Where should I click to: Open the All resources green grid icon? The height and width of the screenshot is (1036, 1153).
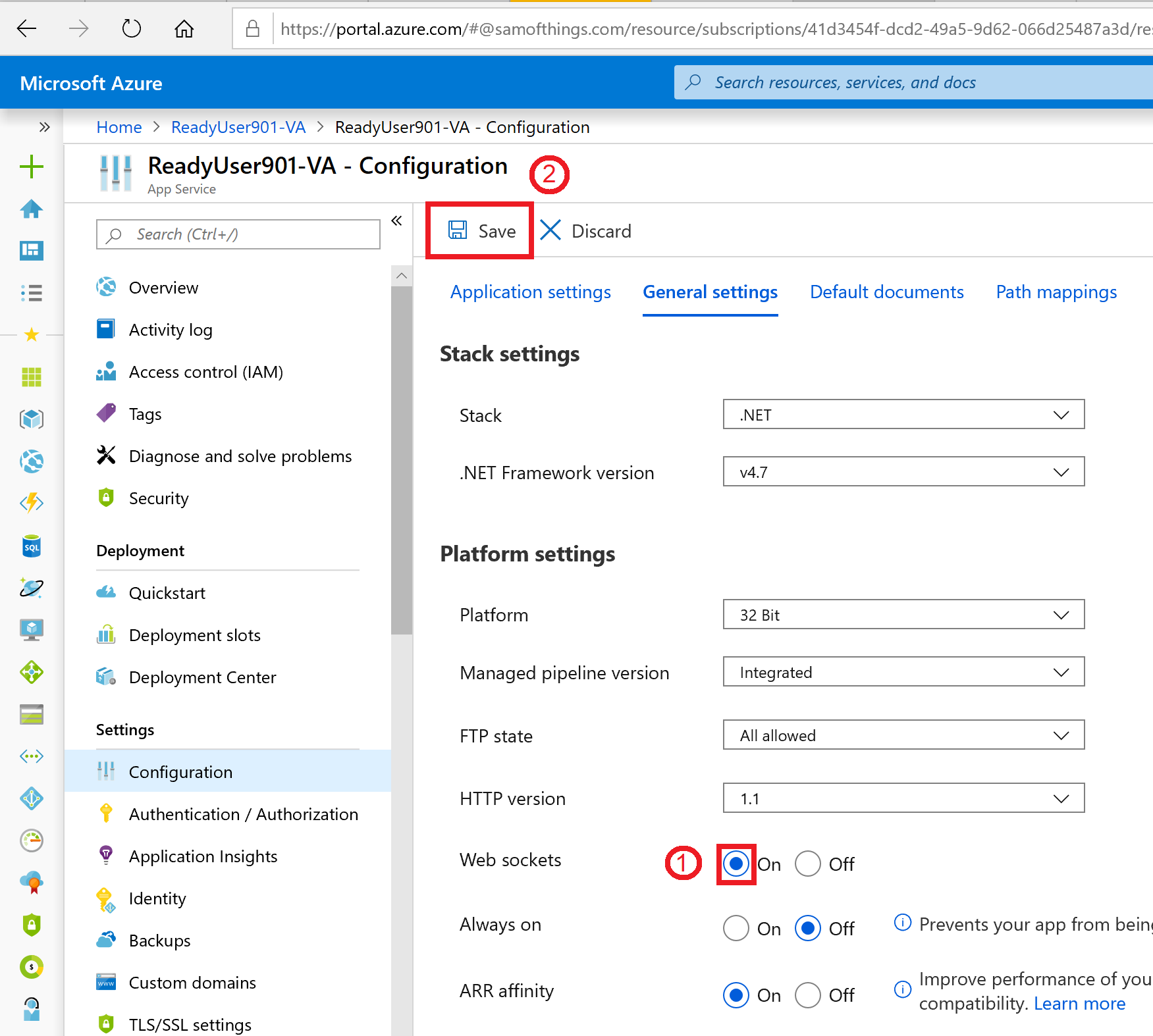pos(32,377)
